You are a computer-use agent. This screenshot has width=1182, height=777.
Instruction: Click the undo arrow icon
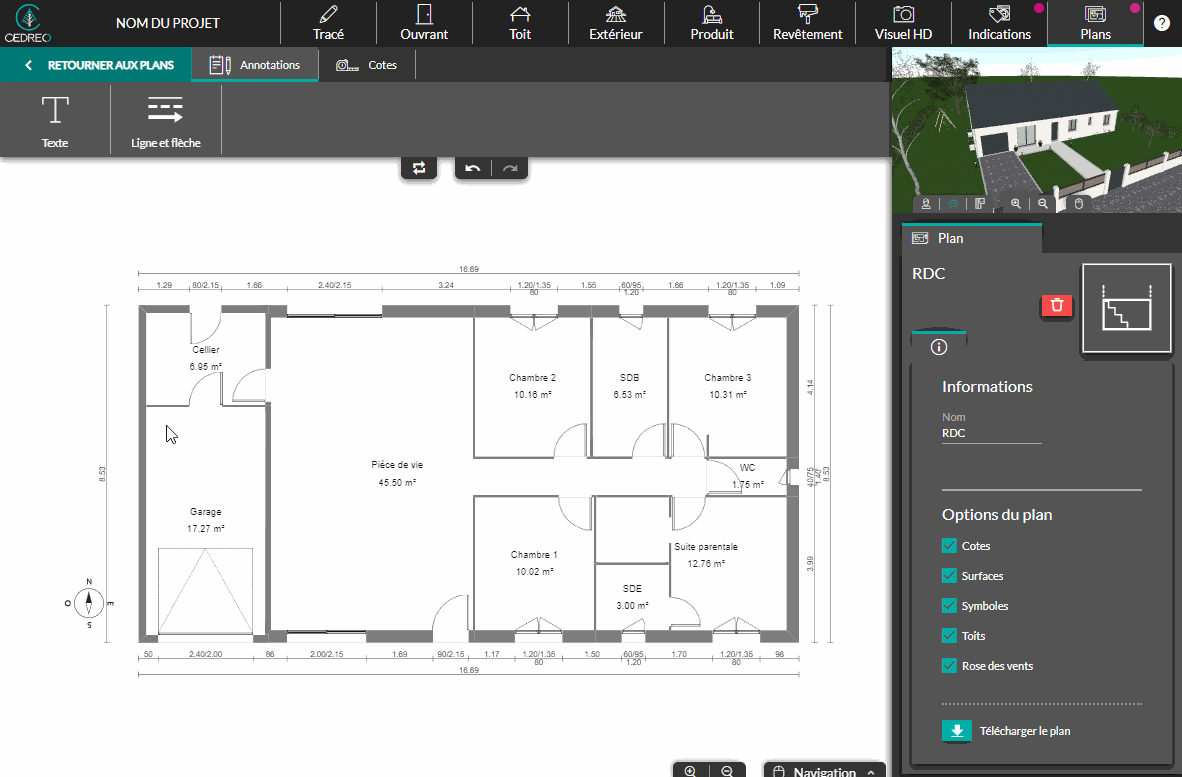473,168
